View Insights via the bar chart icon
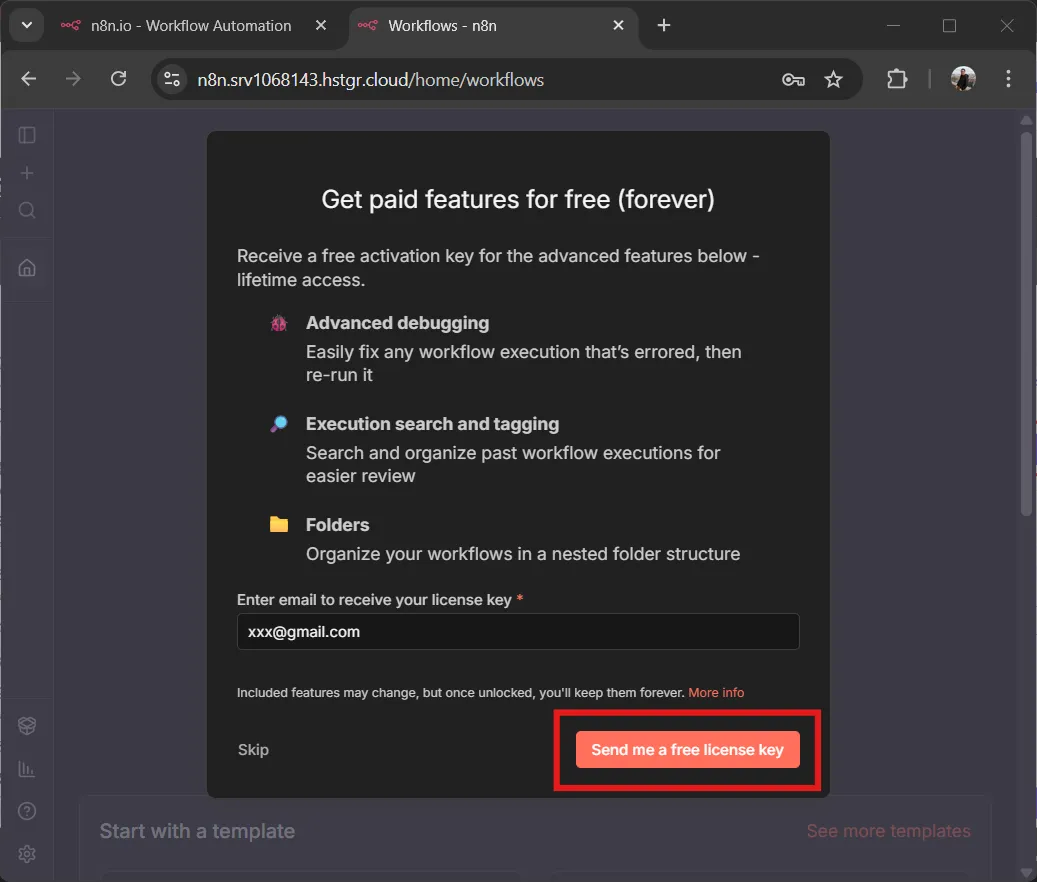Image resolution: width=1037 pixels, height=882 pixels. [26, 768]
